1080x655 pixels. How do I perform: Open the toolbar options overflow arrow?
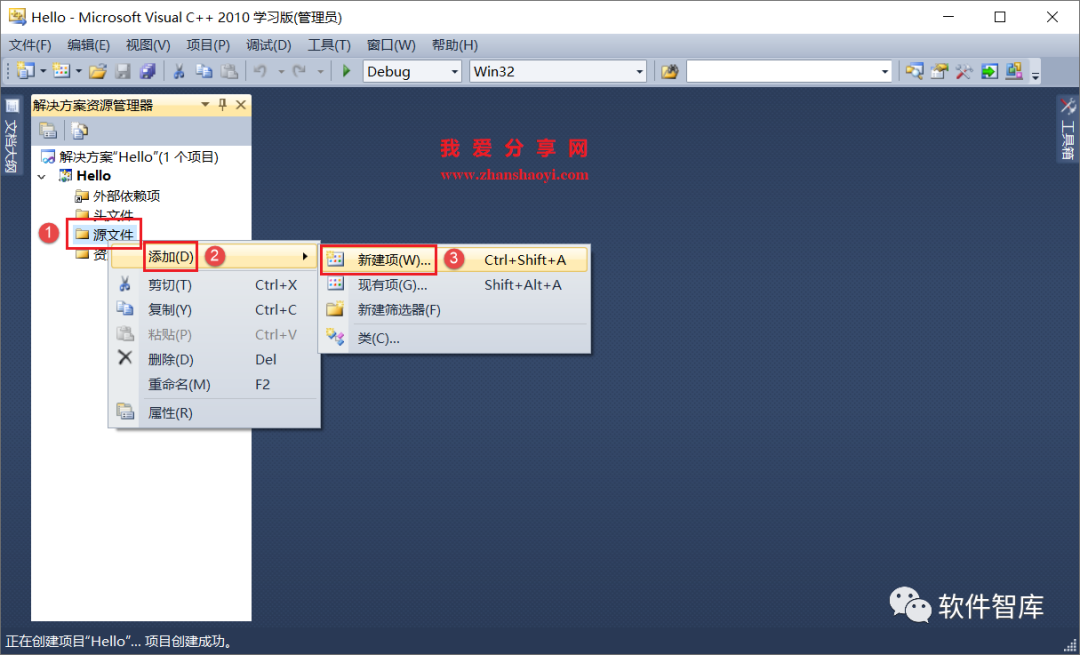pyautogui.click(x=1035, y=75)
